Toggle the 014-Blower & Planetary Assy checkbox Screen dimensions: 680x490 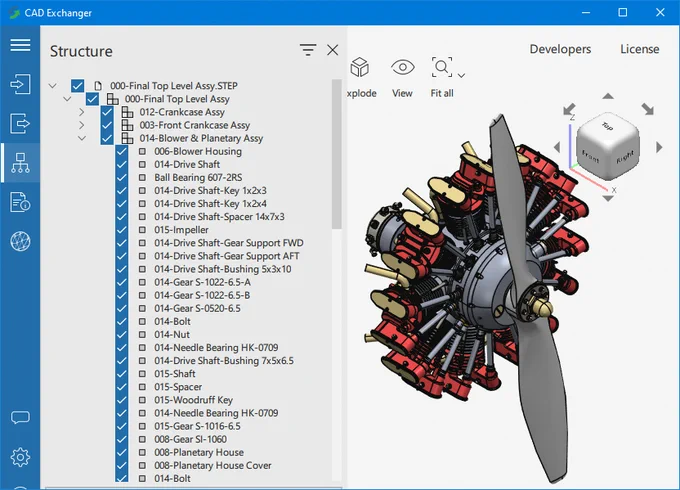coord(107,138)
